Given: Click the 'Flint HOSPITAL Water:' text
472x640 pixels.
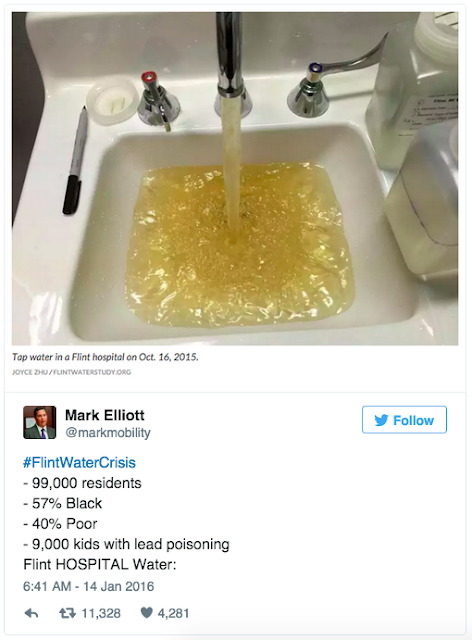Looking at the screenshot, I should 100,564.
